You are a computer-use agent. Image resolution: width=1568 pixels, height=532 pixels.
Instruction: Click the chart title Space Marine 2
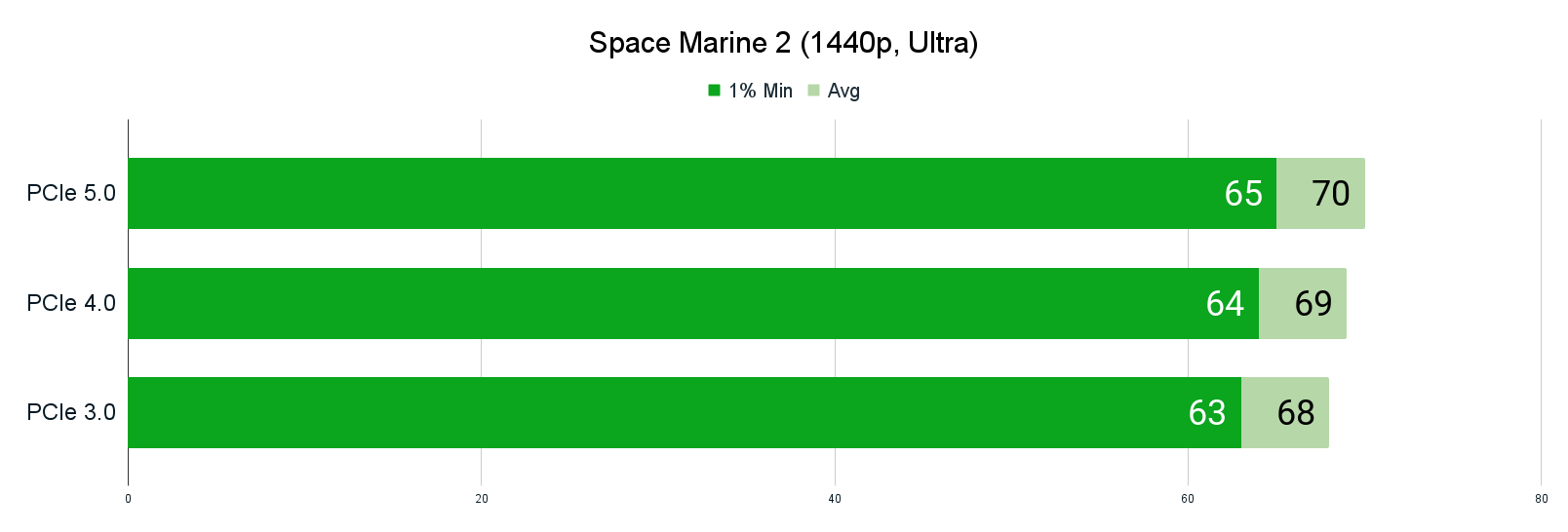tap(783, 43)
